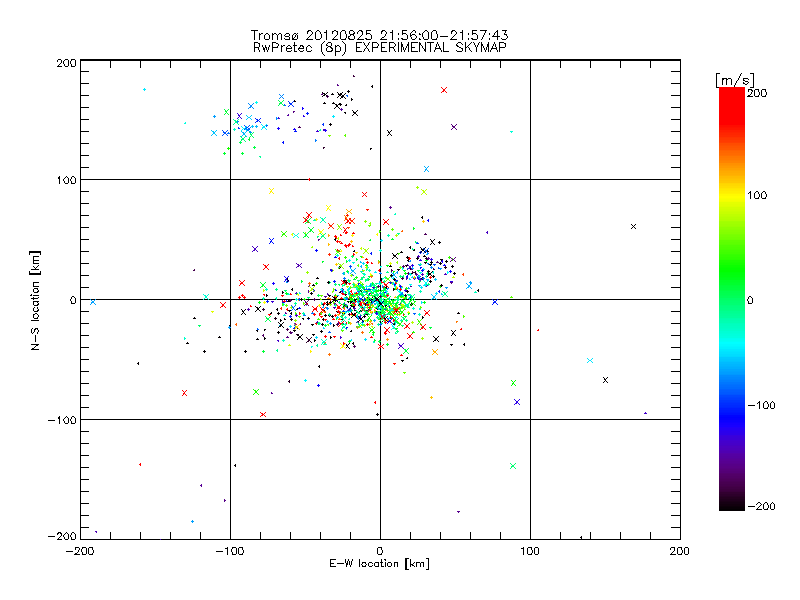Click the plot title starting with Tromsø 20120825

pyautogui.click(x=379, y=35)
